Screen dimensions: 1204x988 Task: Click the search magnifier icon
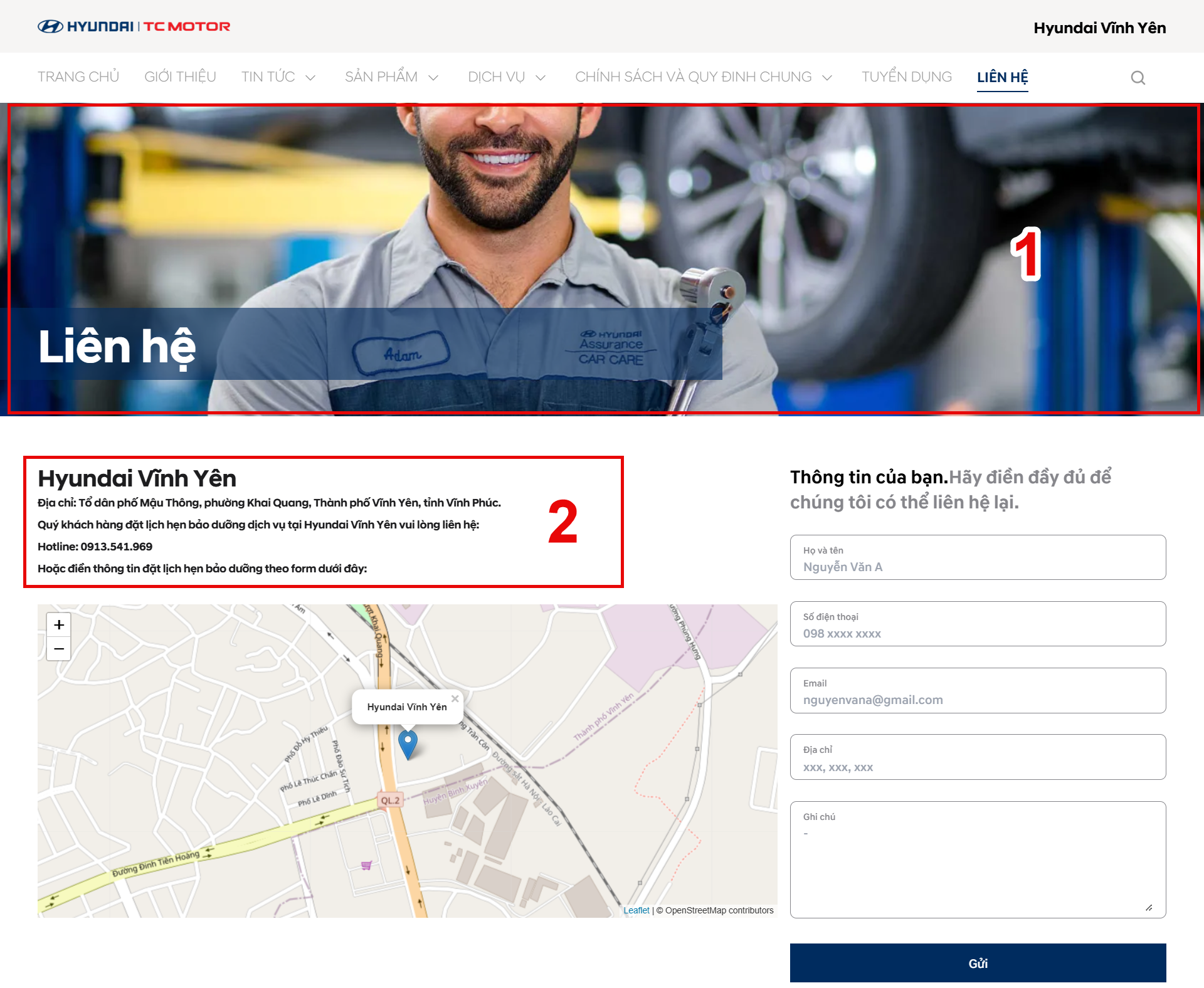tap(1138, 78)
